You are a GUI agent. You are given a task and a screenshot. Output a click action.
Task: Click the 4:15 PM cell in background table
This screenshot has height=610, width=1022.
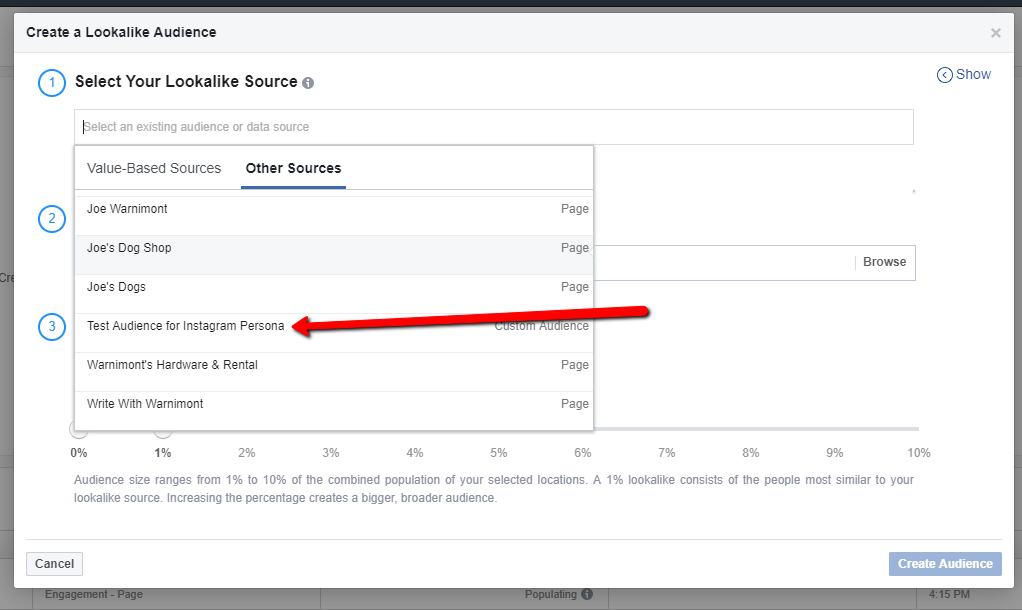[949, 594]
